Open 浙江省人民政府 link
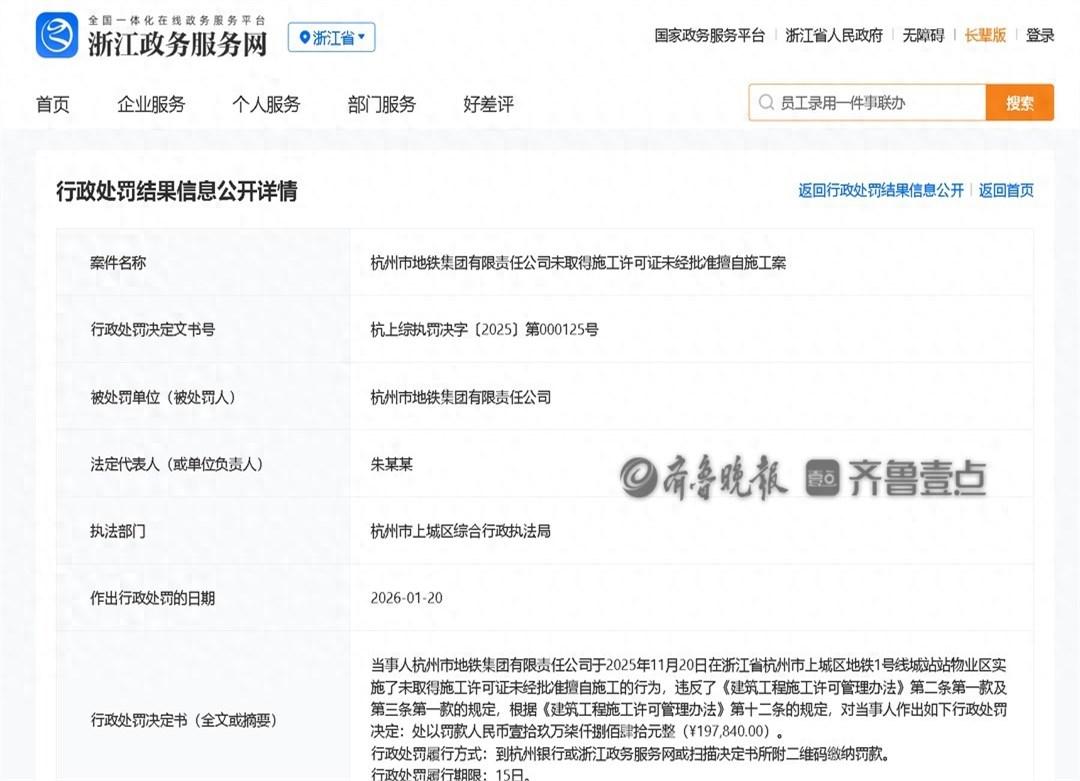 (833, 35)
